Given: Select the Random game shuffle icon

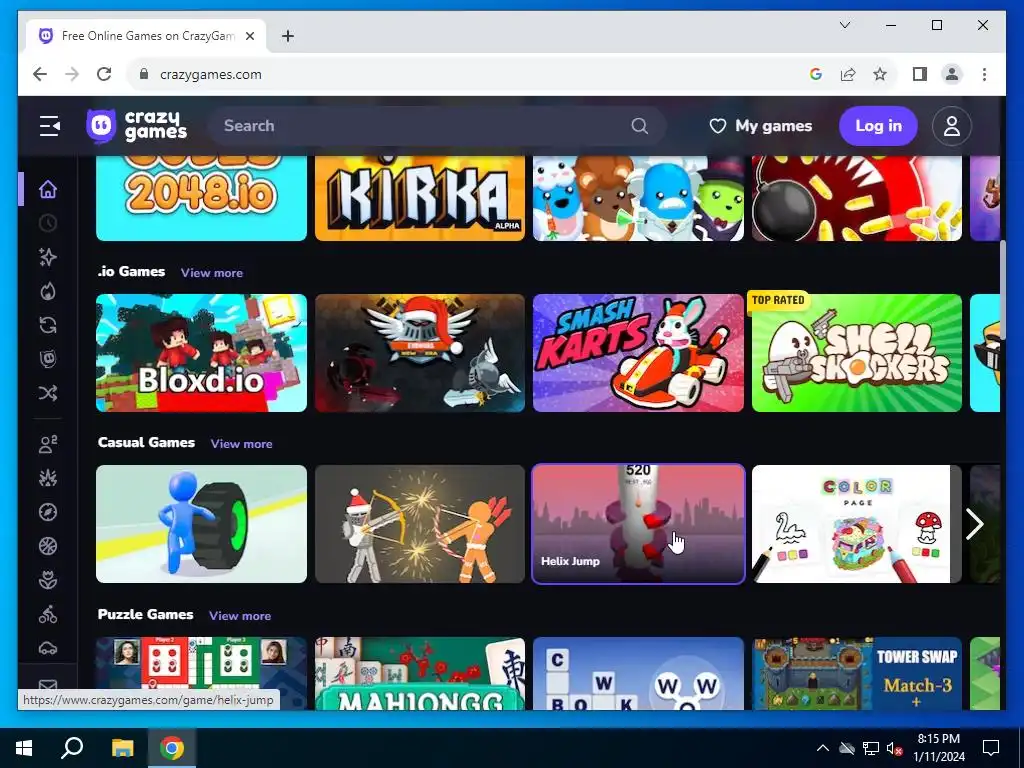Looking at the screenshot, I should click(48, 393).
